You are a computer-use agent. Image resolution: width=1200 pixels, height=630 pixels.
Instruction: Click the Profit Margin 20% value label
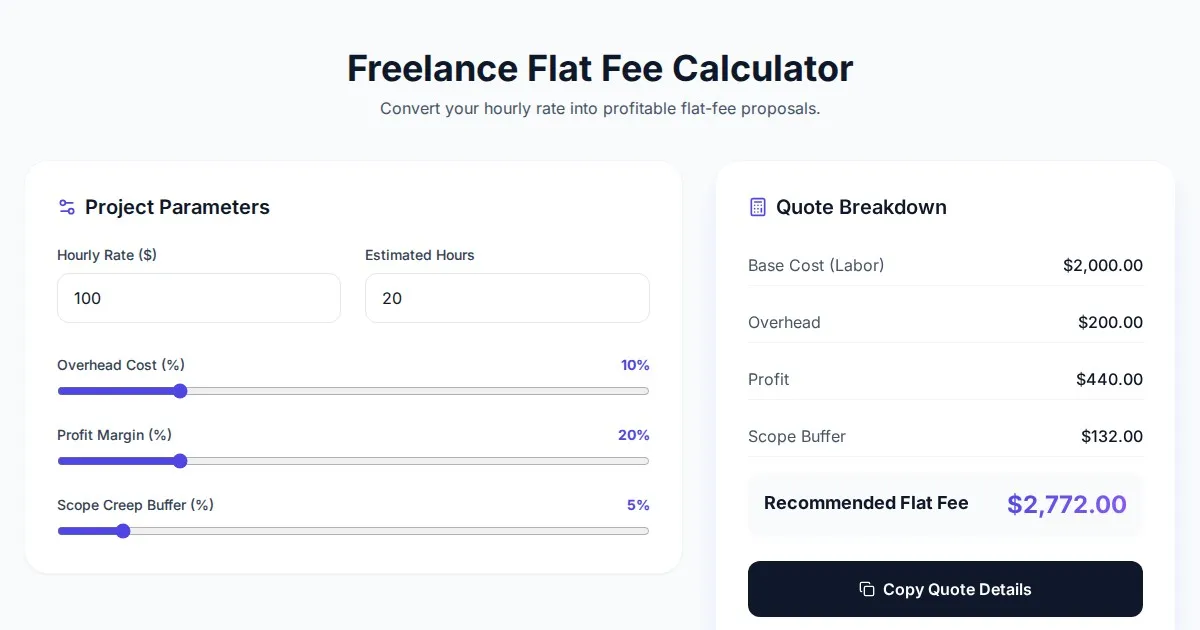coord(634,435)
